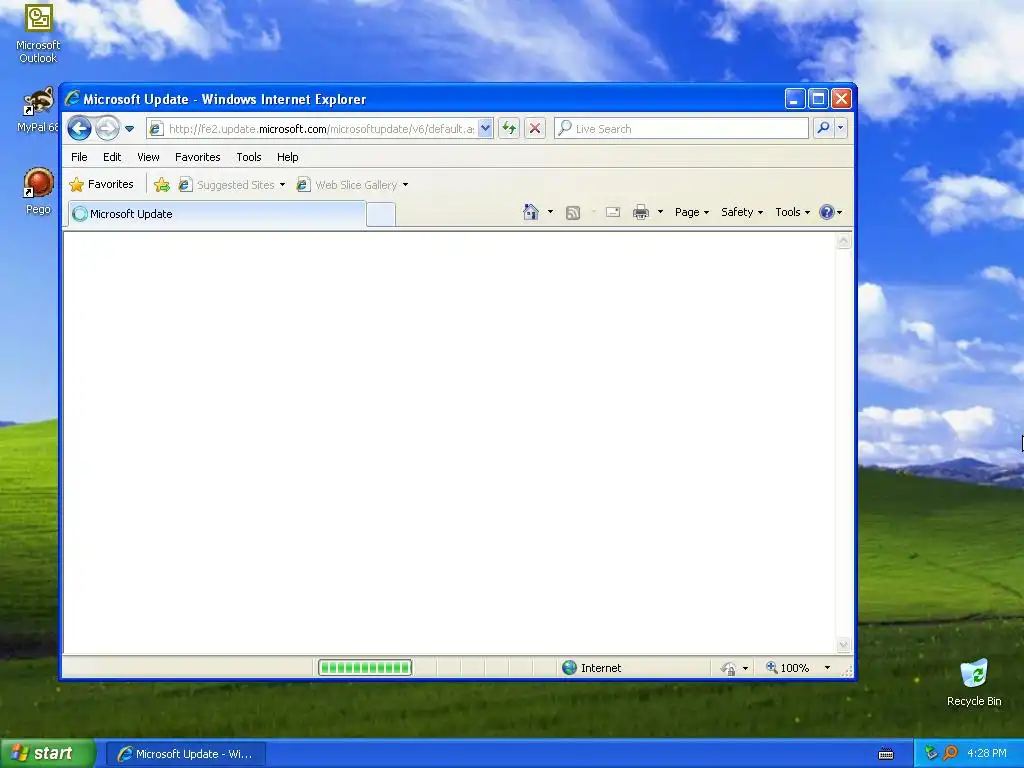
Task: Click the blue Help question mark icon
Action: (x=827, y=212)
